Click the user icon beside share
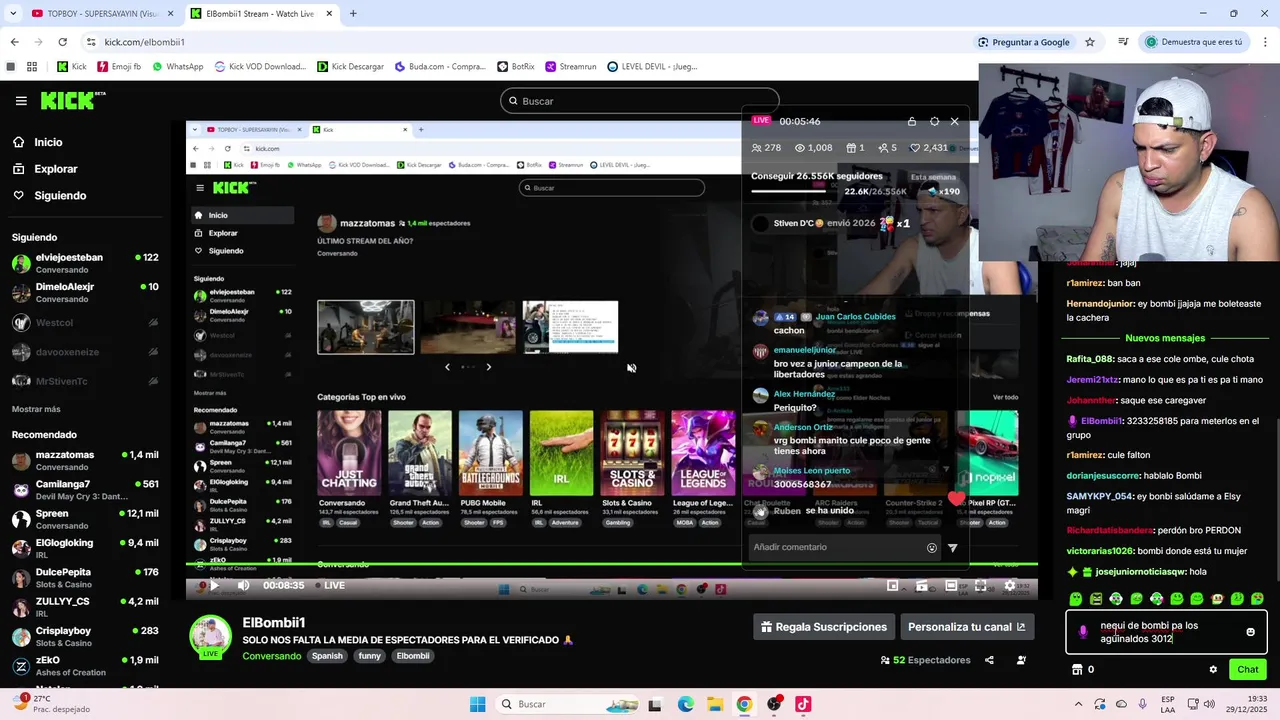This screenshot has width=1280, height=720. 1021,660
